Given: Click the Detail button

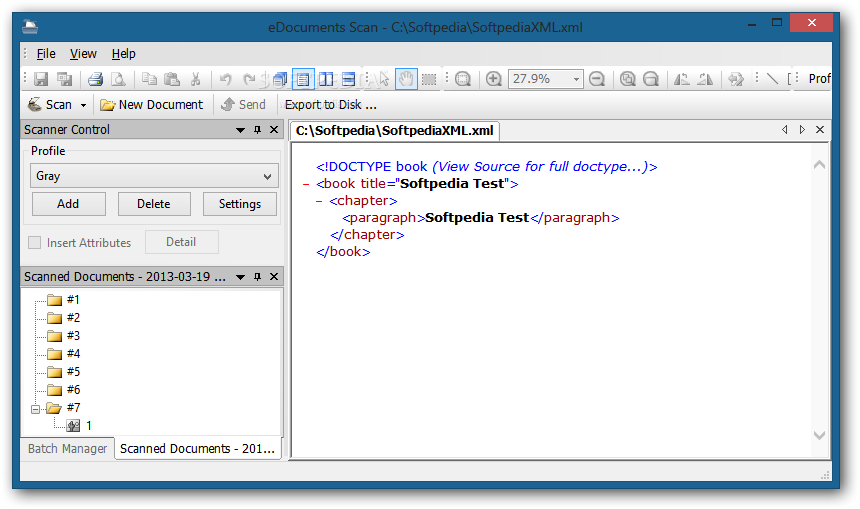Looking at the screenshot, I should tap(182, 242).
